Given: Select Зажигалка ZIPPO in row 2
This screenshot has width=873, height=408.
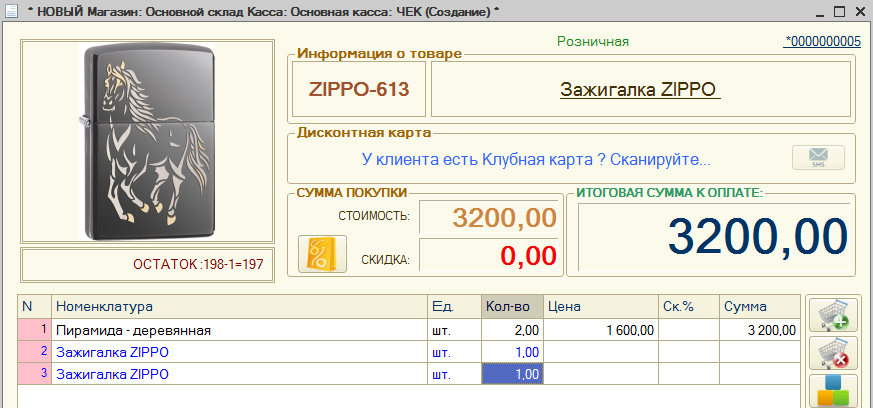Looking at the screenshot, I should coord(239,352).
